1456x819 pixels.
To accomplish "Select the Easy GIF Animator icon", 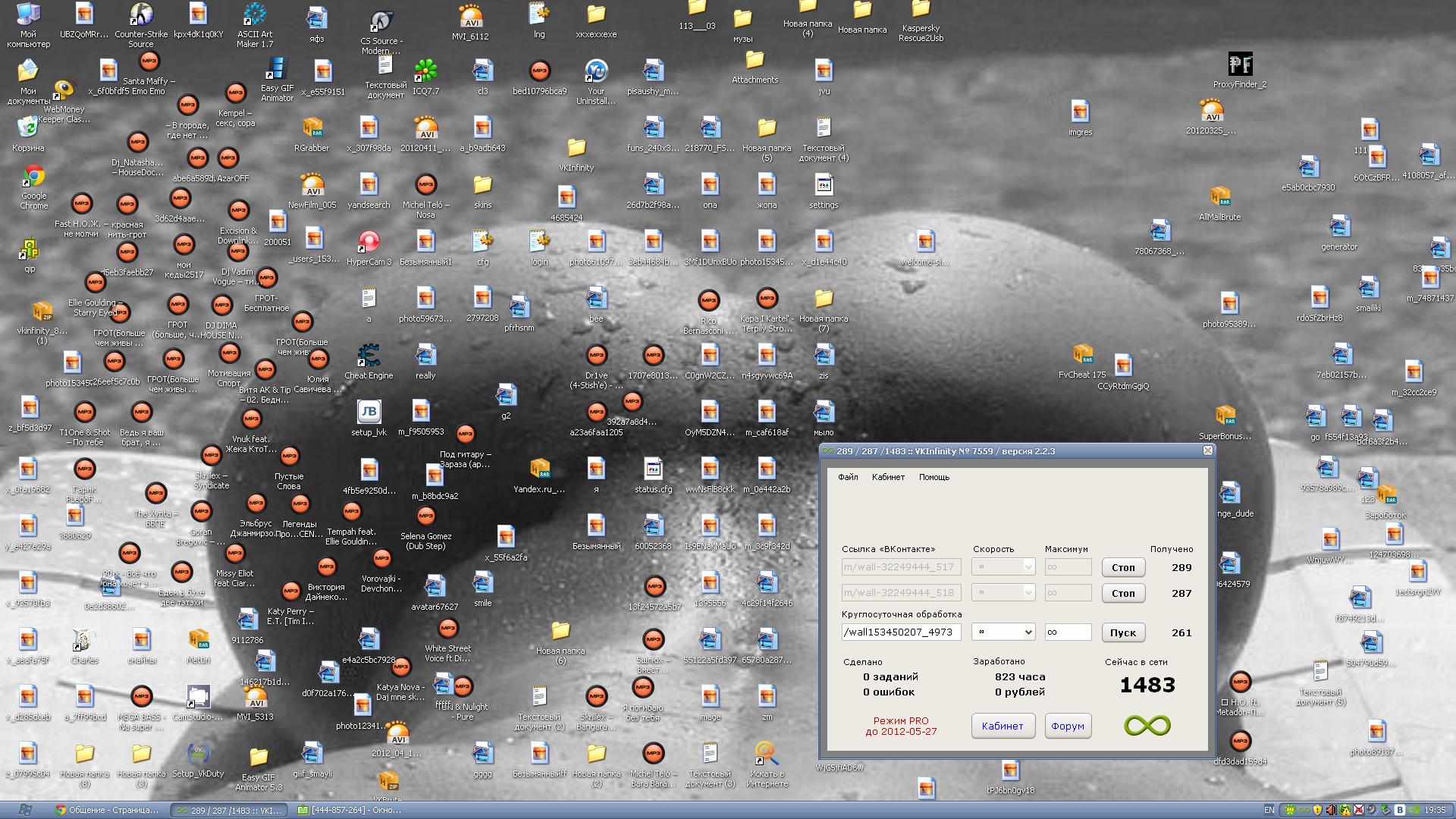I will point(277,79).
